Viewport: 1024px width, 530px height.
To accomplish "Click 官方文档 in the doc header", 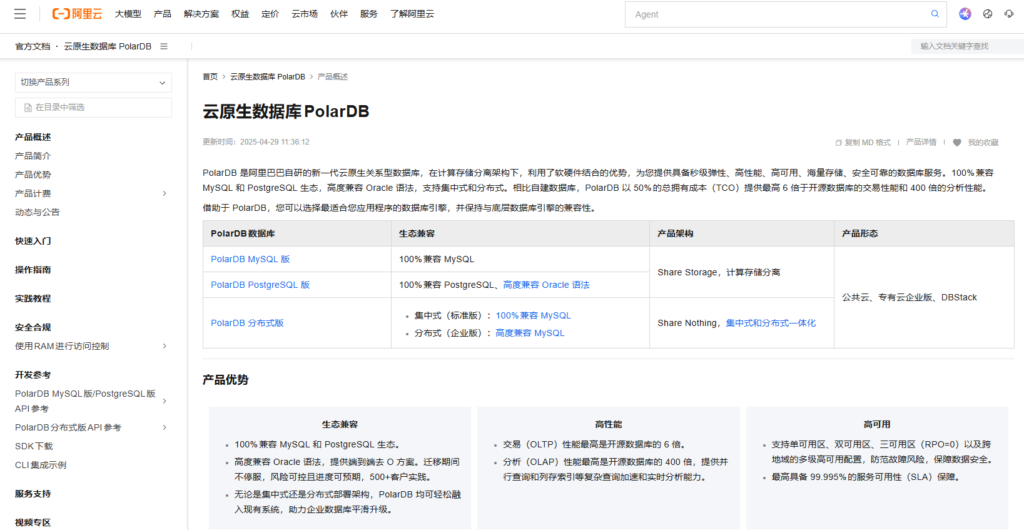I will tap(33, 46).
